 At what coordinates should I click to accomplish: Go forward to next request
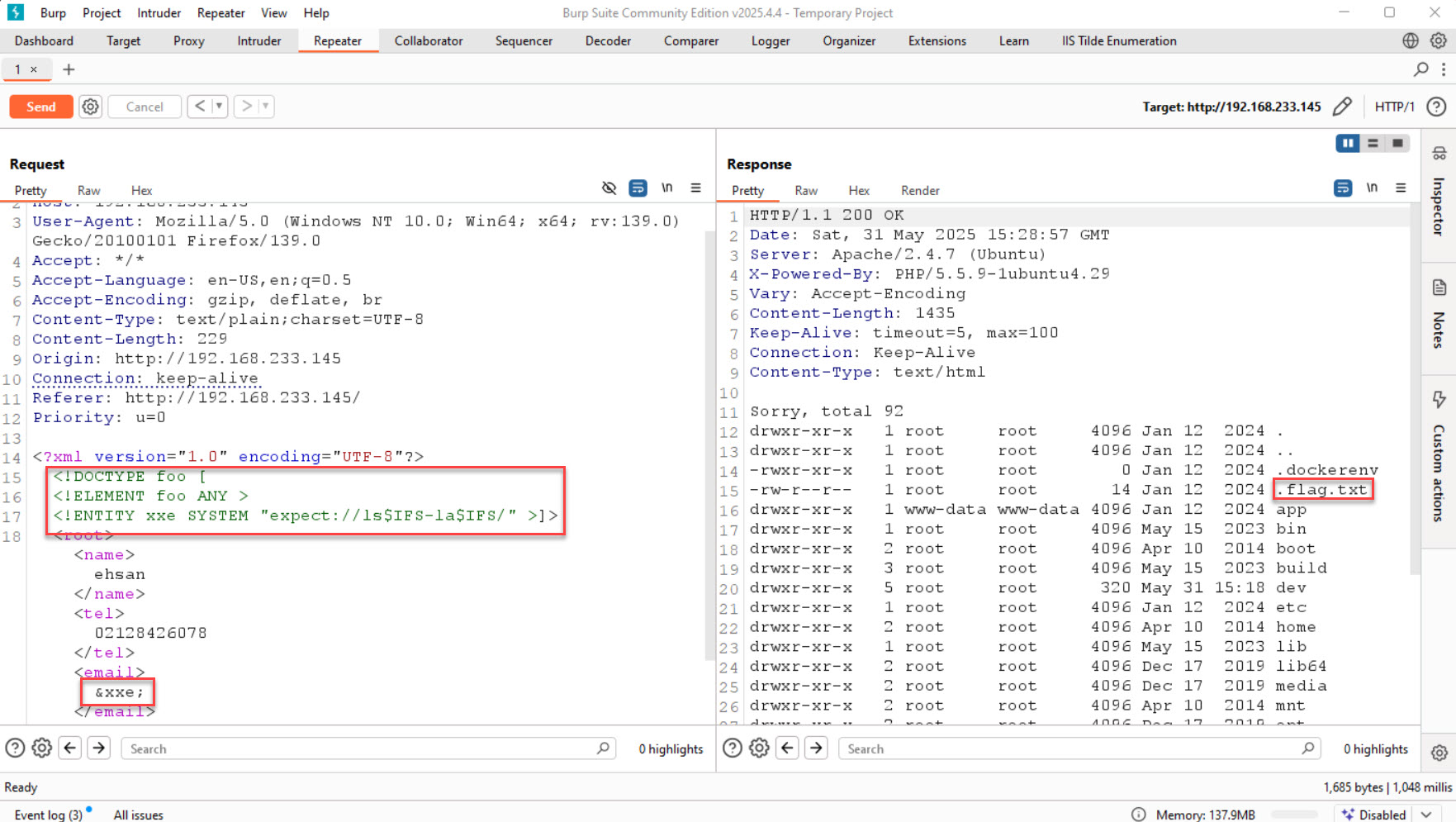[246, 107]
